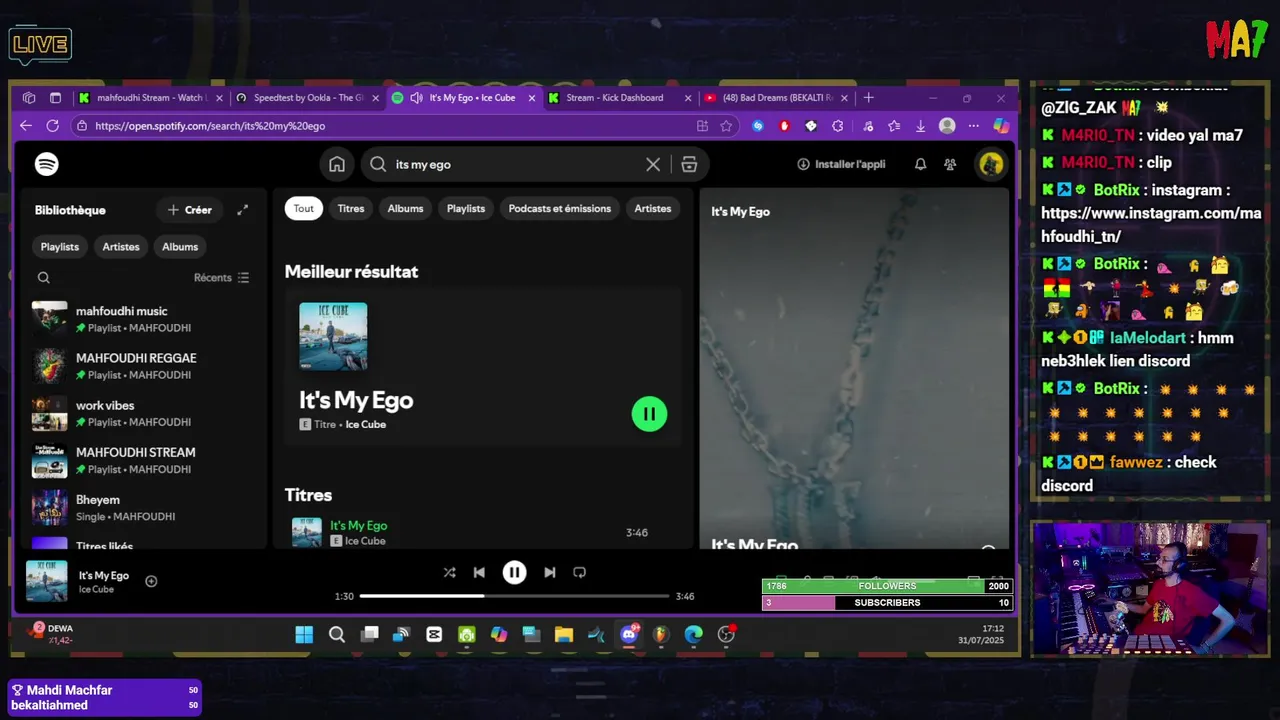Viewport: 1280px width, 720px height.
Task: Open the Ice Cube artist link in top result
Action: (x=366, y=425)
